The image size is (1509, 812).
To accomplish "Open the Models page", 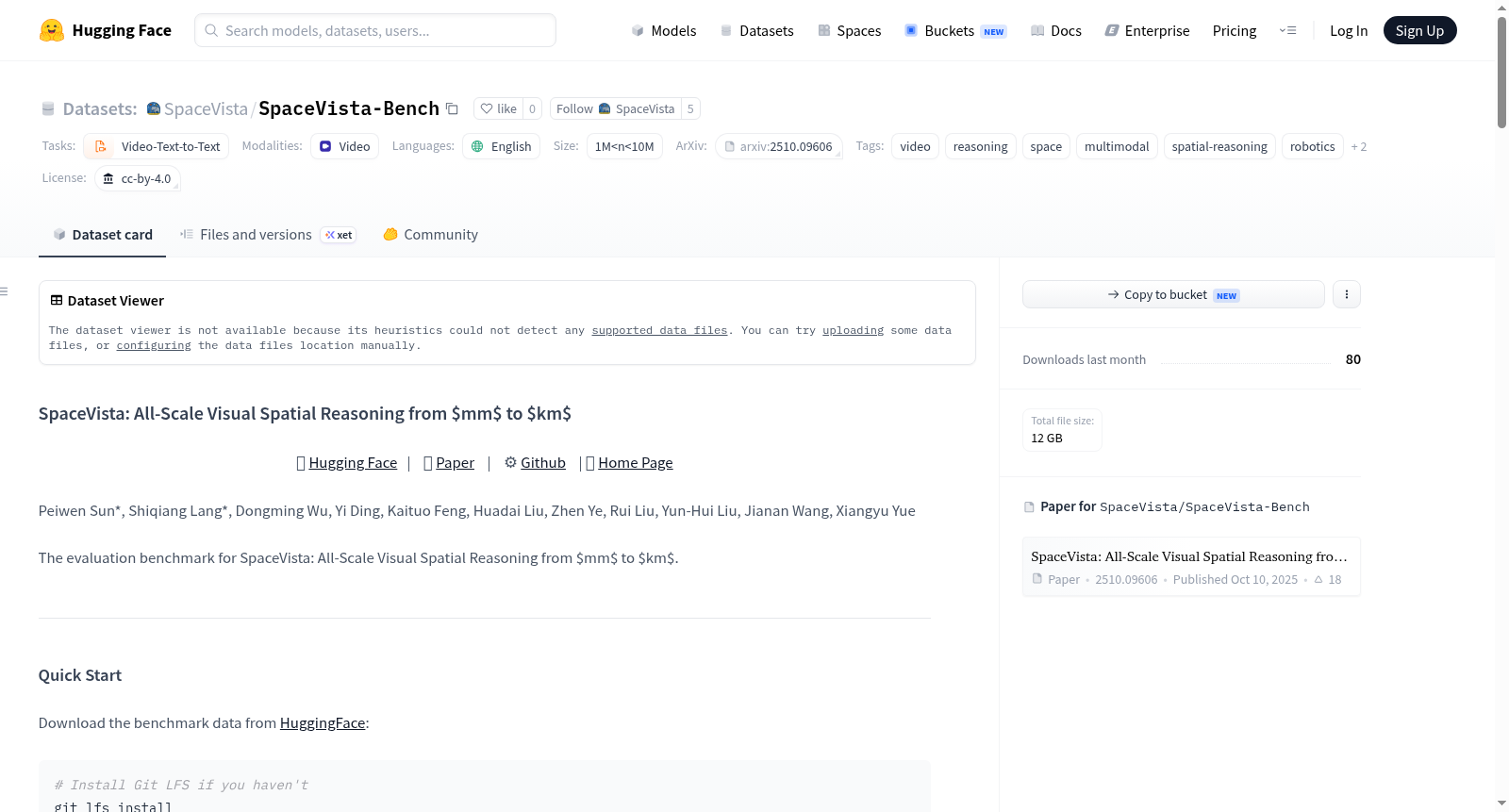I will pos(664,30).
